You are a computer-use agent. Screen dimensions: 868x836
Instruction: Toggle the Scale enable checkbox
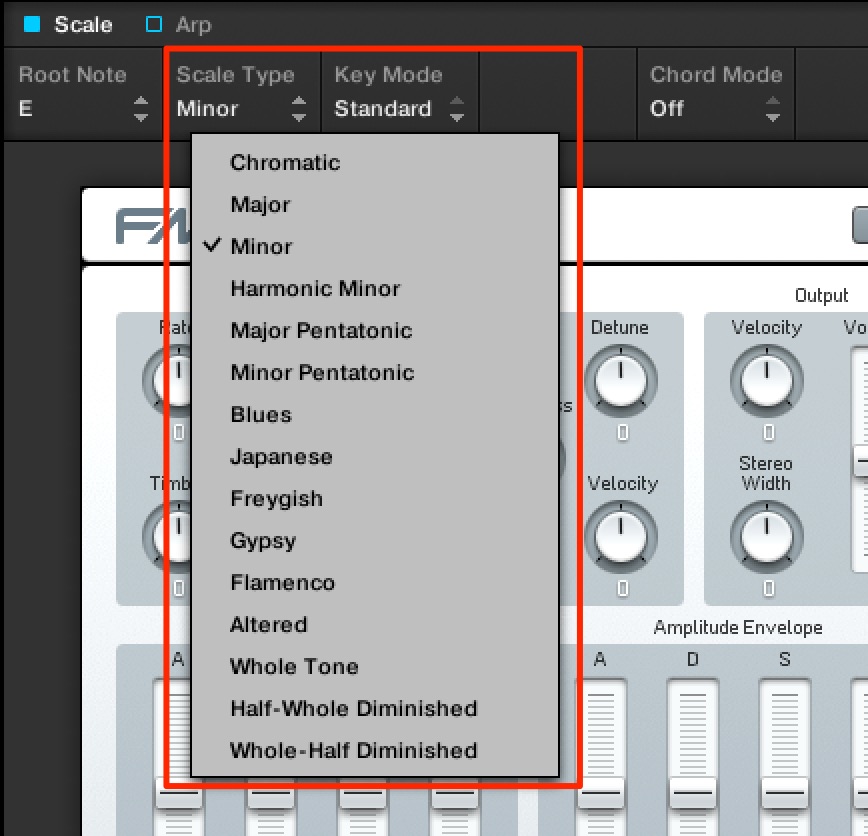32,24
